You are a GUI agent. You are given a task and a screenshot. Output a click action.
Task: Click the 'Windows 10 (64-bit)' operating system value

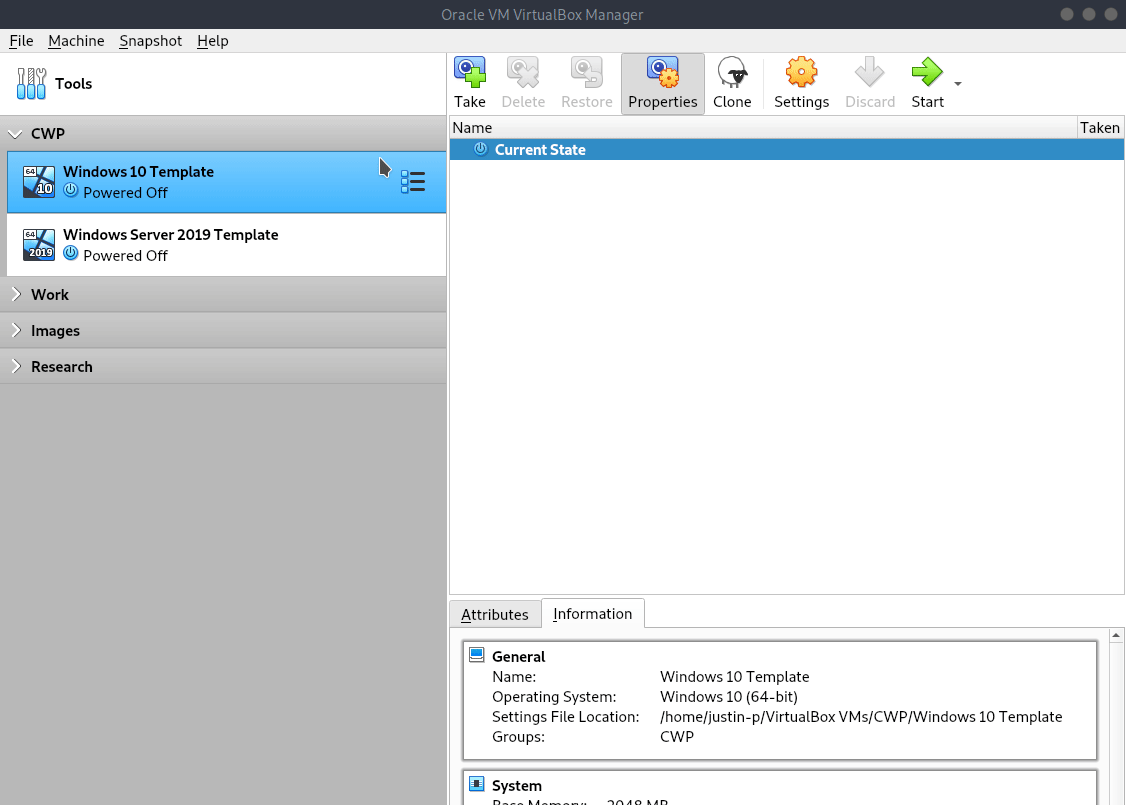(x=729, y=697)
